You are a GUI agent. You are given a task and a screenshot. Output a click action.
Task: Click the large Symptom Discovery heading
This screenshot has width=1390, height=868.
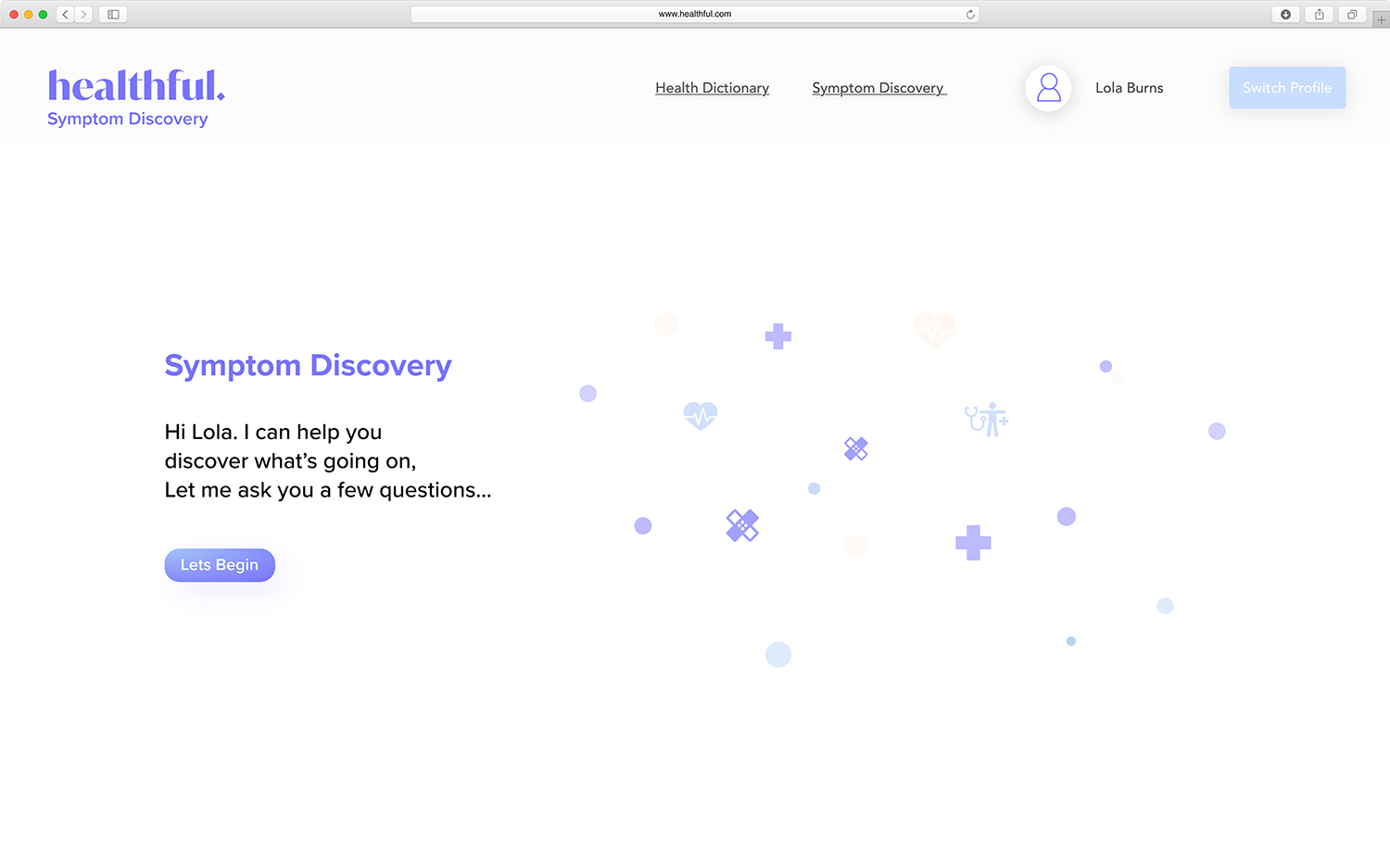point(308,366)
